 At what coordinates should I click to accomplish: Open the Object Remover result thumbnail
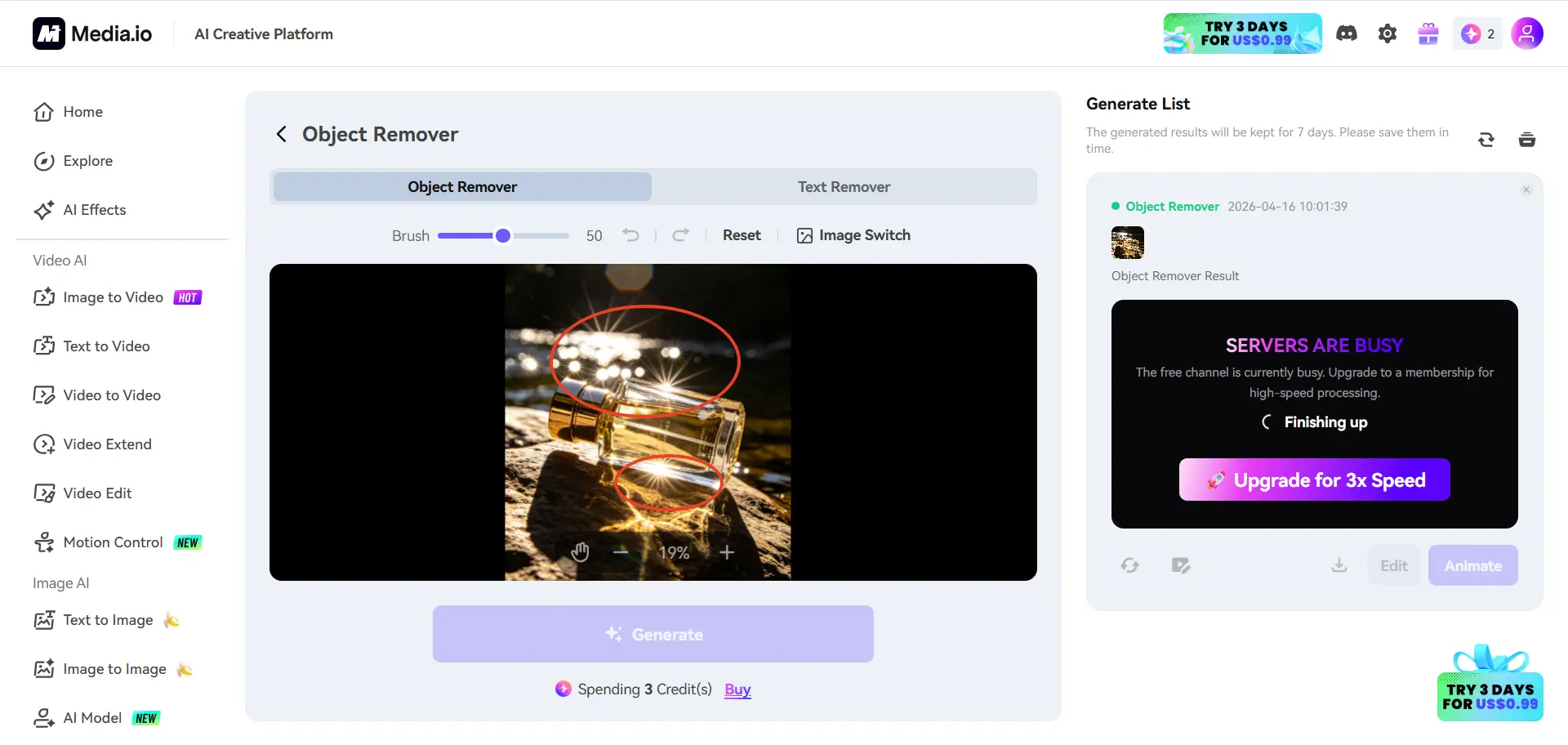pyautogui.click(x=1128, y=243)
